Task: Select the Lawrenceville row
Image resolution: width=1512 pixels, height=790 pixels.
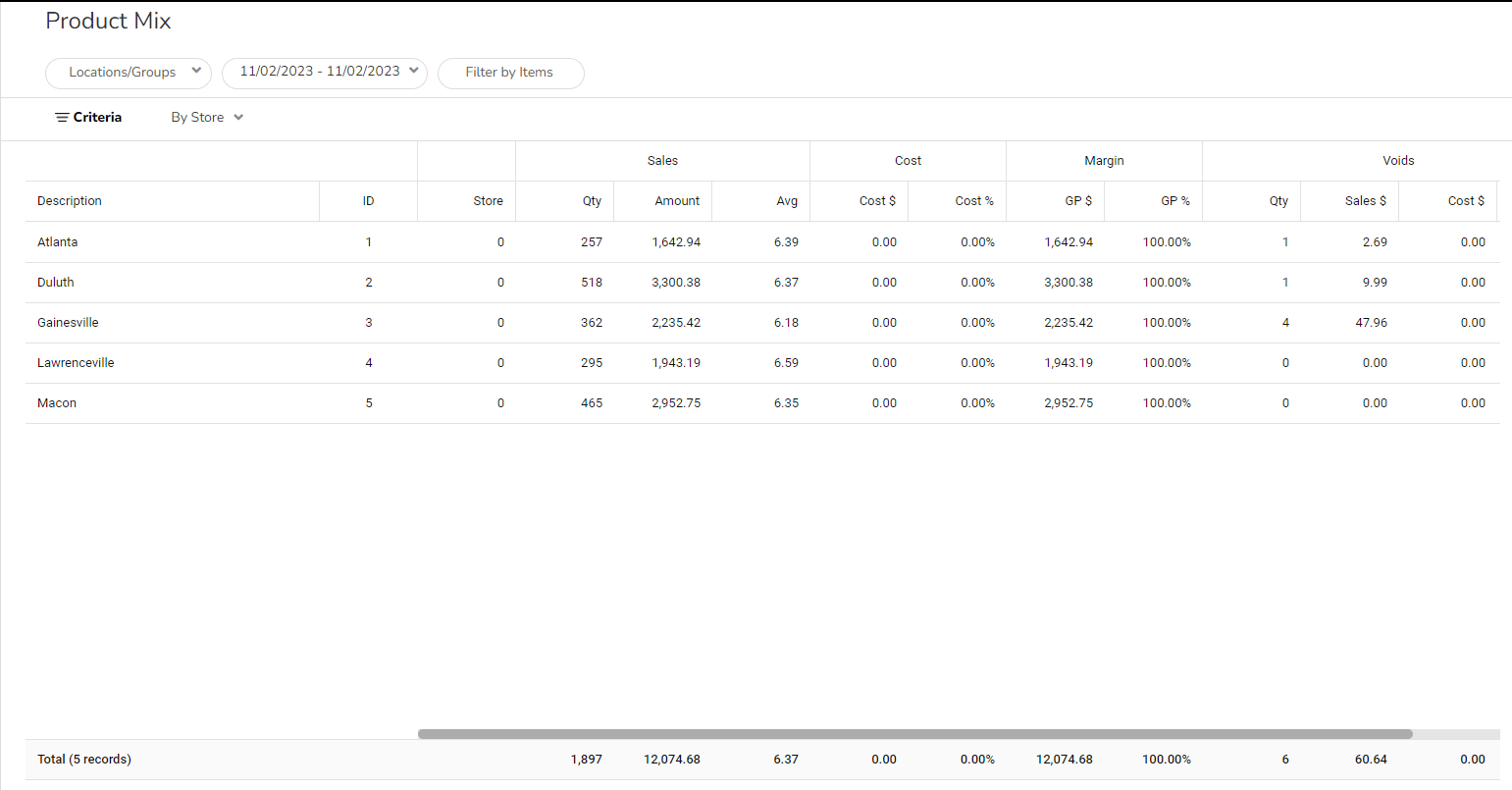Action: pos(76,363)
